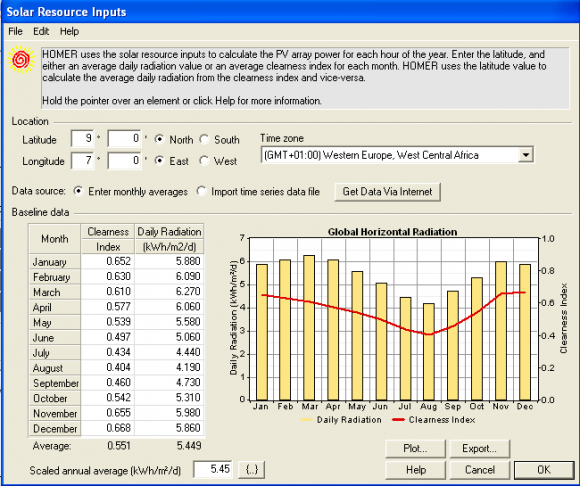Click the {..} sensitivity values button
580x486 pixels.
pos(252,470)
